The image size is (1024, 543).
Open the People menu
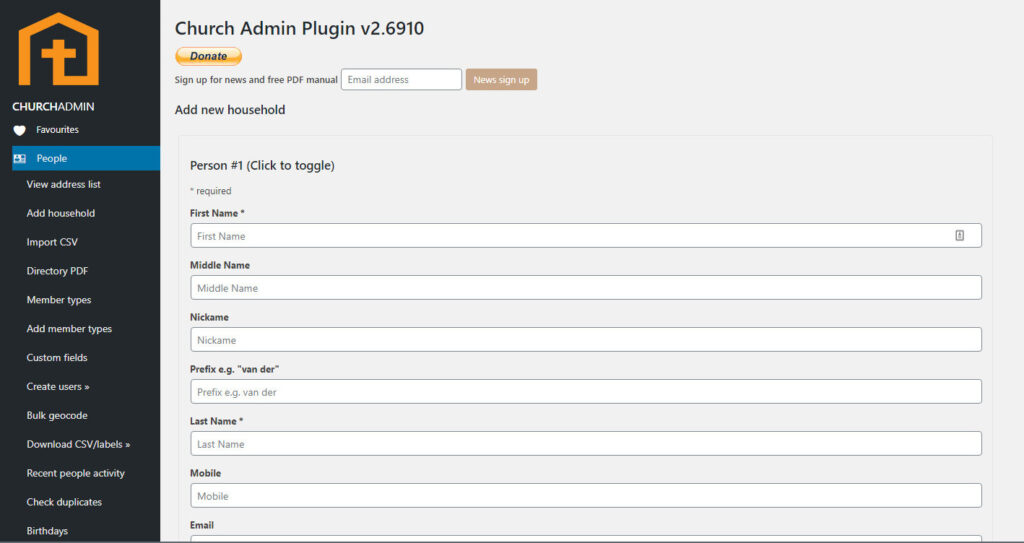[x=52, y=158]
